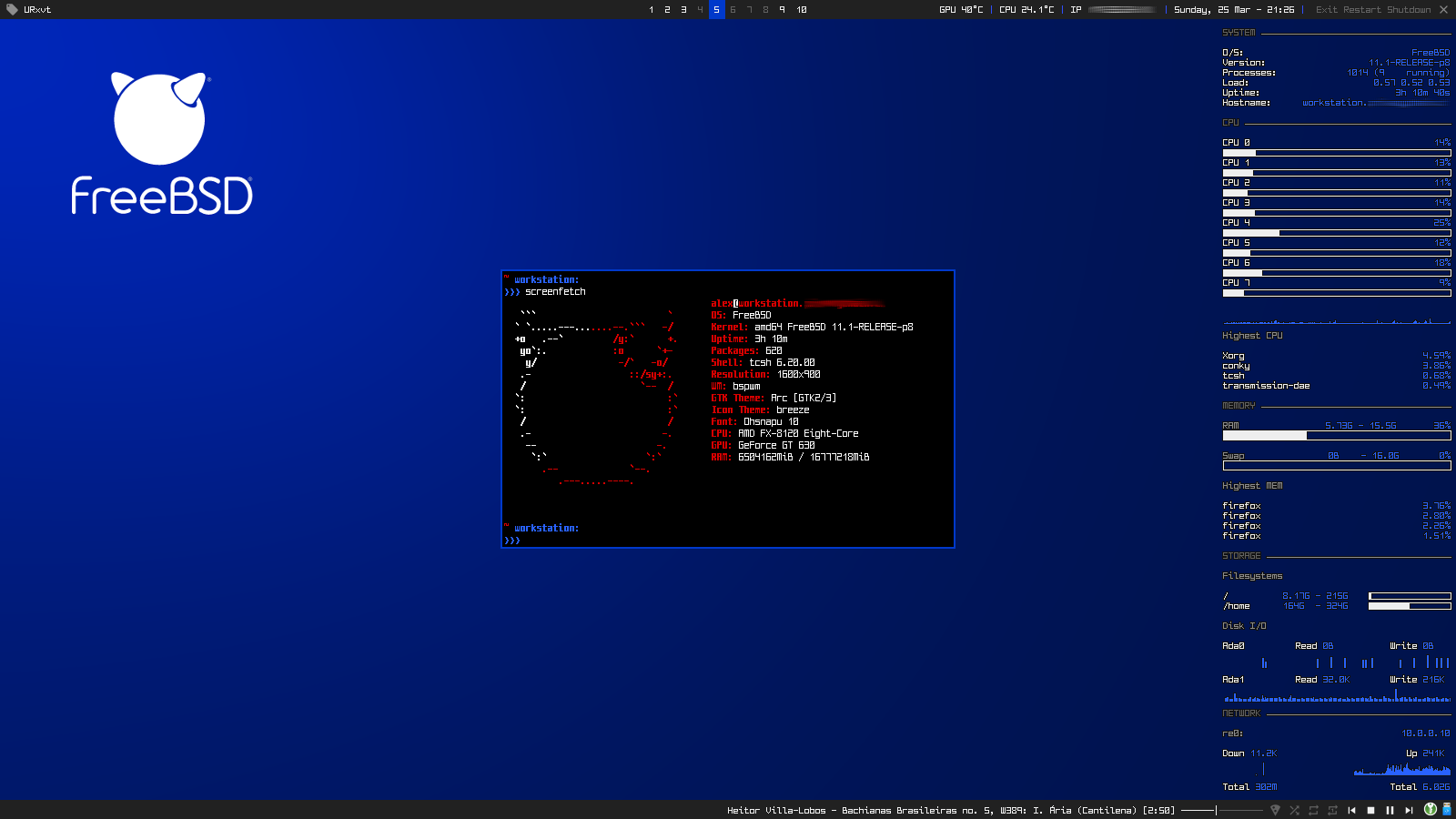Click the screenfetch command in the terminal

click(x=555, y=292)
